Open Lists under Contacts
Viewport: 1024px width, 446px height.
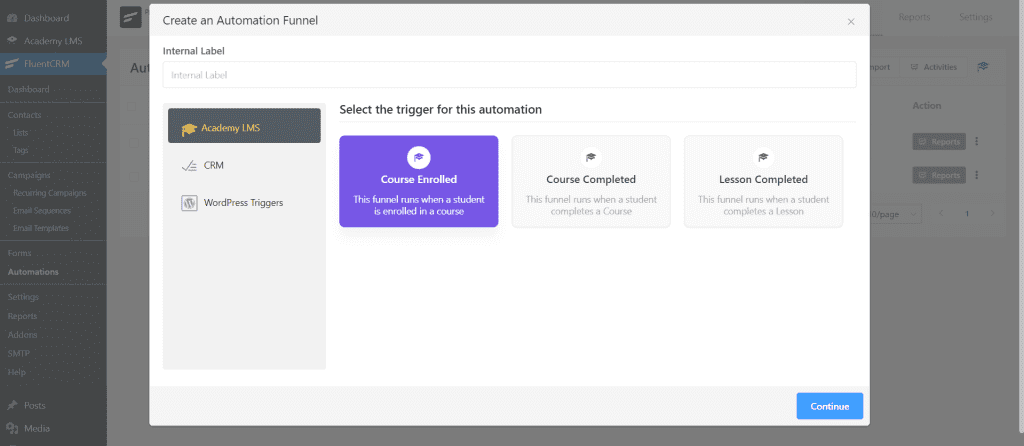[21, 133]
